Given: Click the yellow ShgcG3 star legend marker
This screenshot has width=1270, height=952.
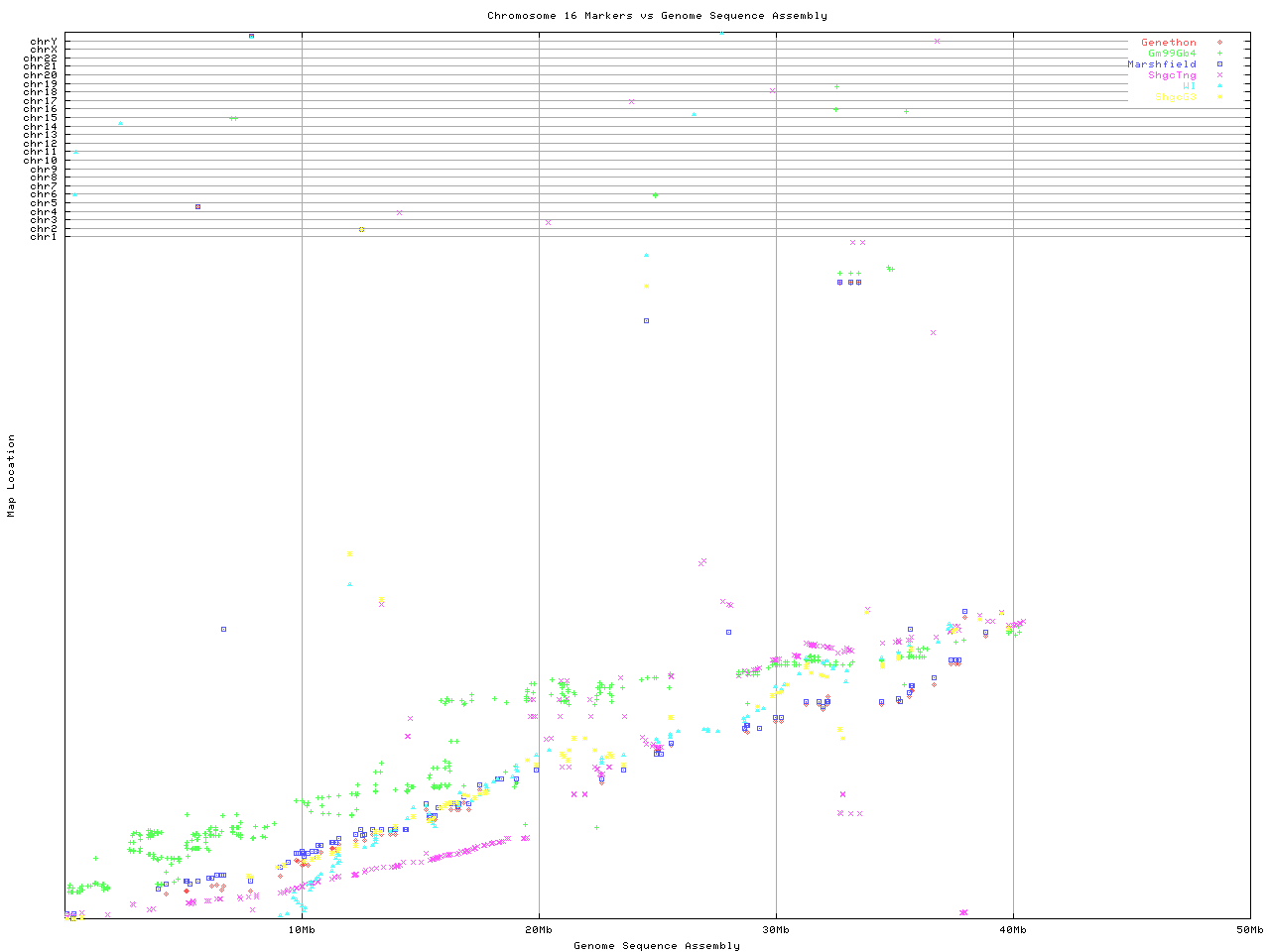Looking at the screenshot, I should tap(1219, 97).
